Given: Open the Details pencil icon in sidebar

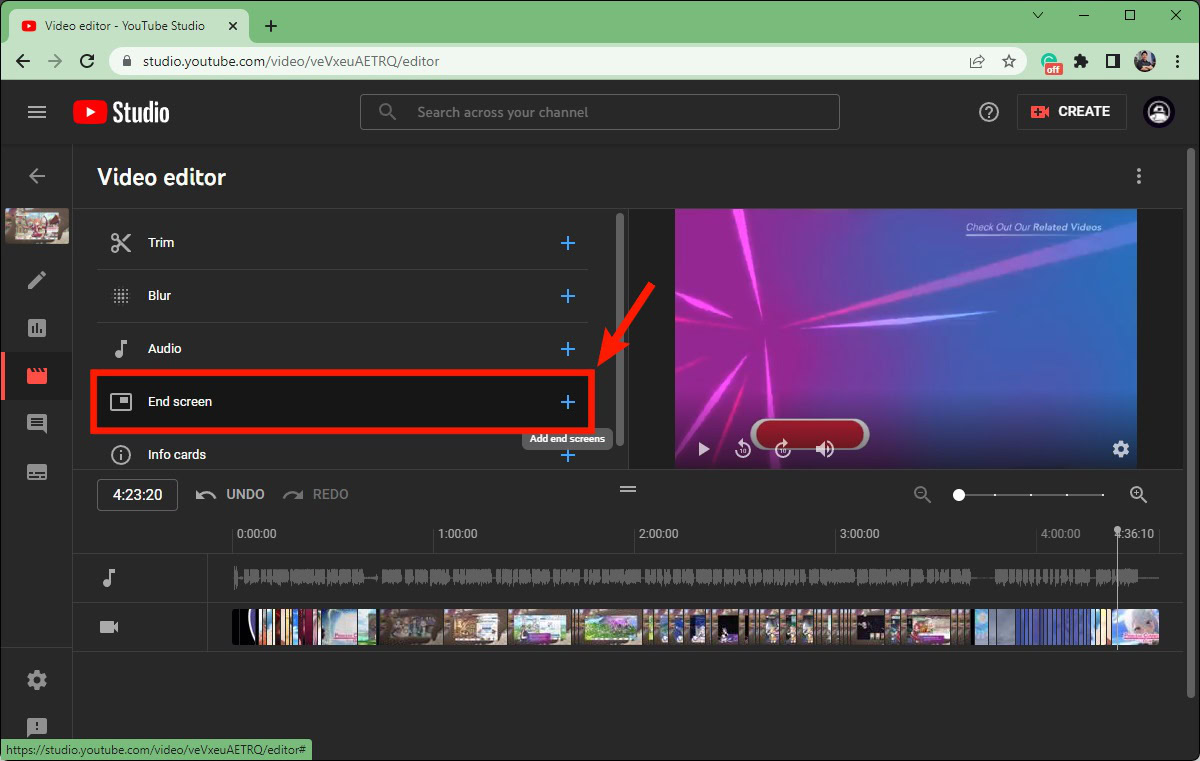Looking at the screenshot, I should tap(37, 280).
